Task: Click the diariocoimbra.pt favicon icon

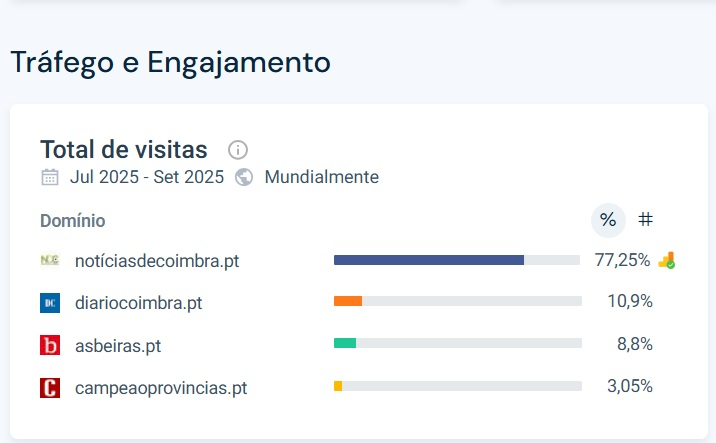Action: click(50, 303)
